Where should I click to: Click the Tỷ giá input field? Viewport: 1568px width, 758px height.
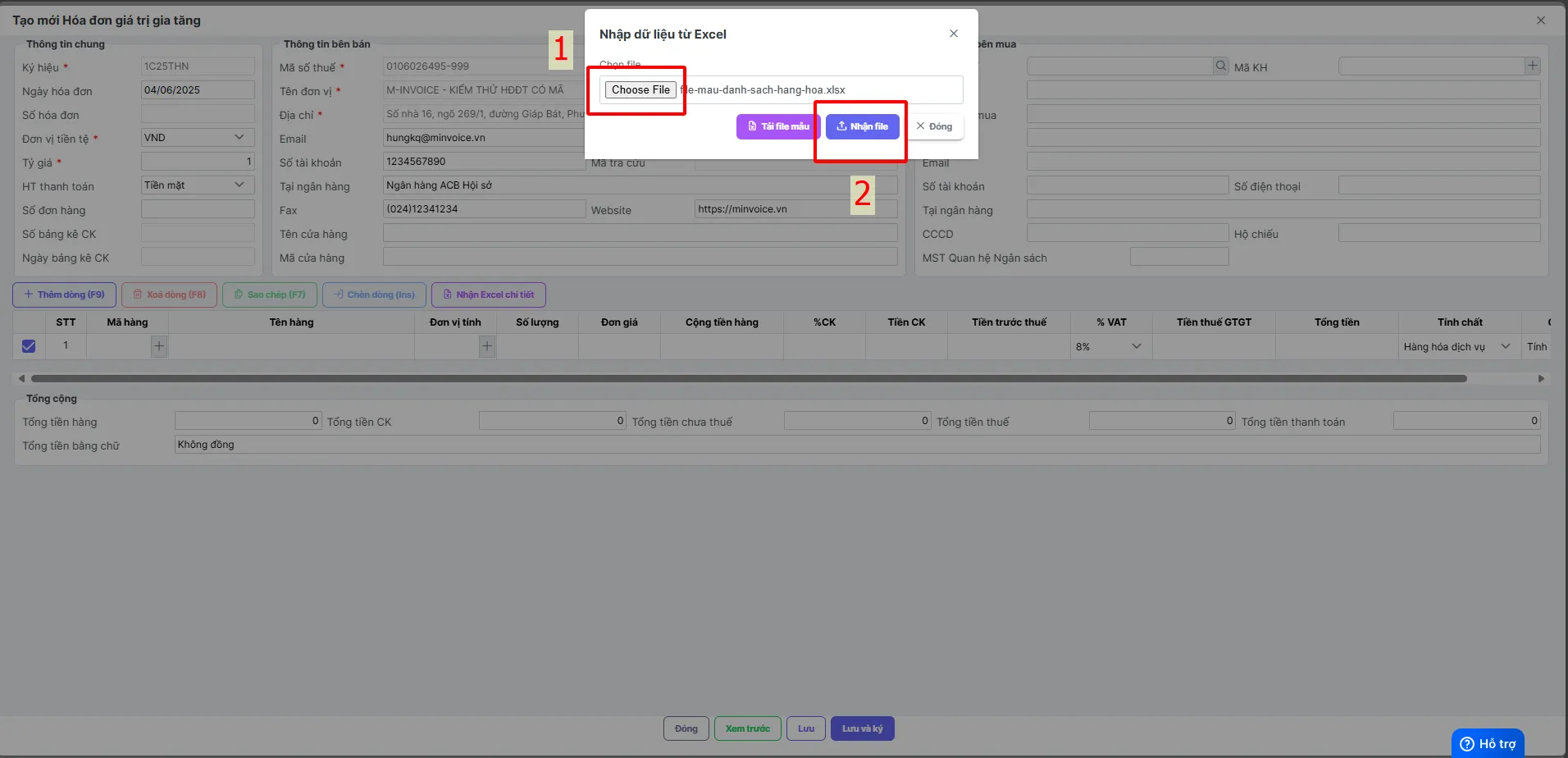(x=198, y=162)
